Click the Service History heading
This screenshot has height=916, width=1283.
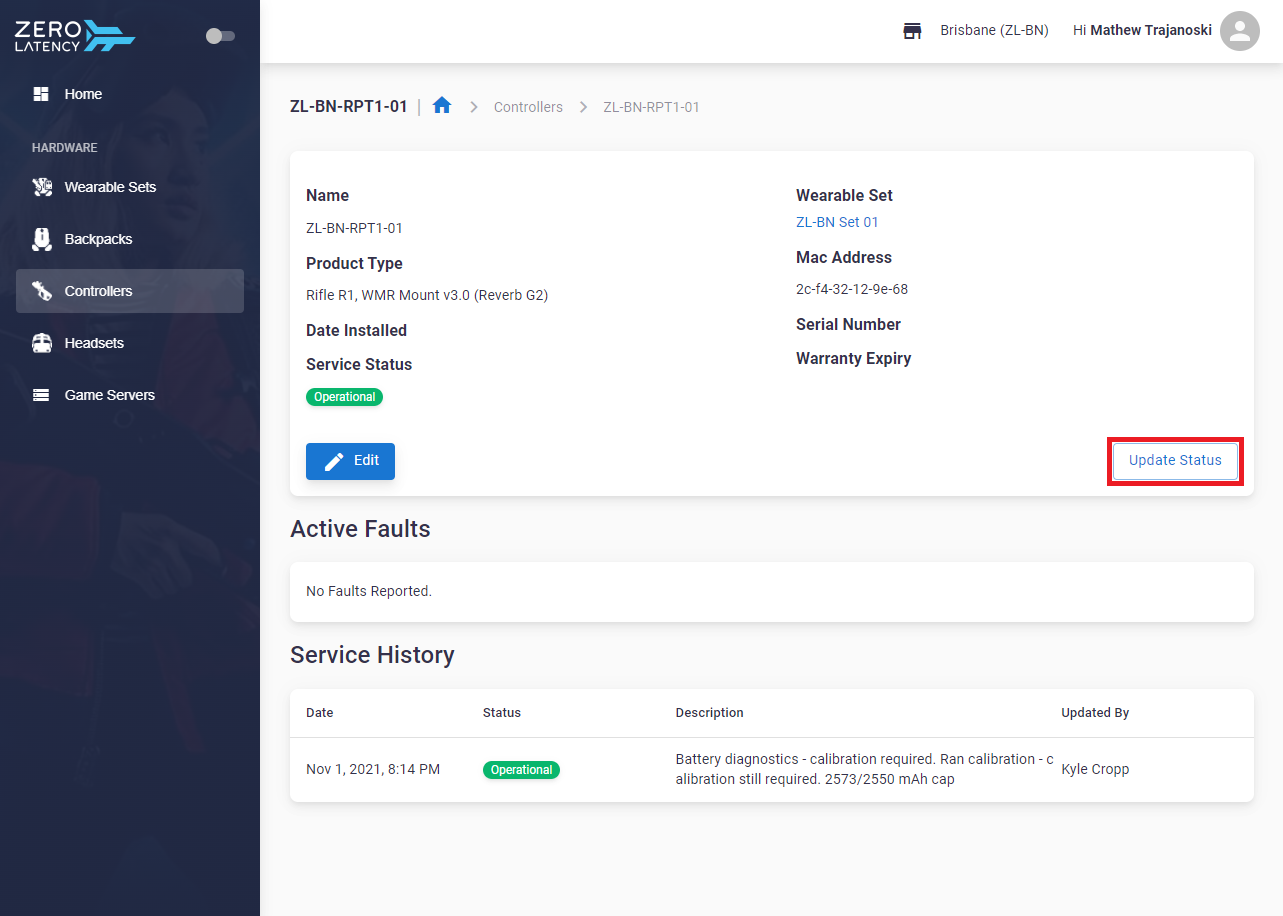372,655
